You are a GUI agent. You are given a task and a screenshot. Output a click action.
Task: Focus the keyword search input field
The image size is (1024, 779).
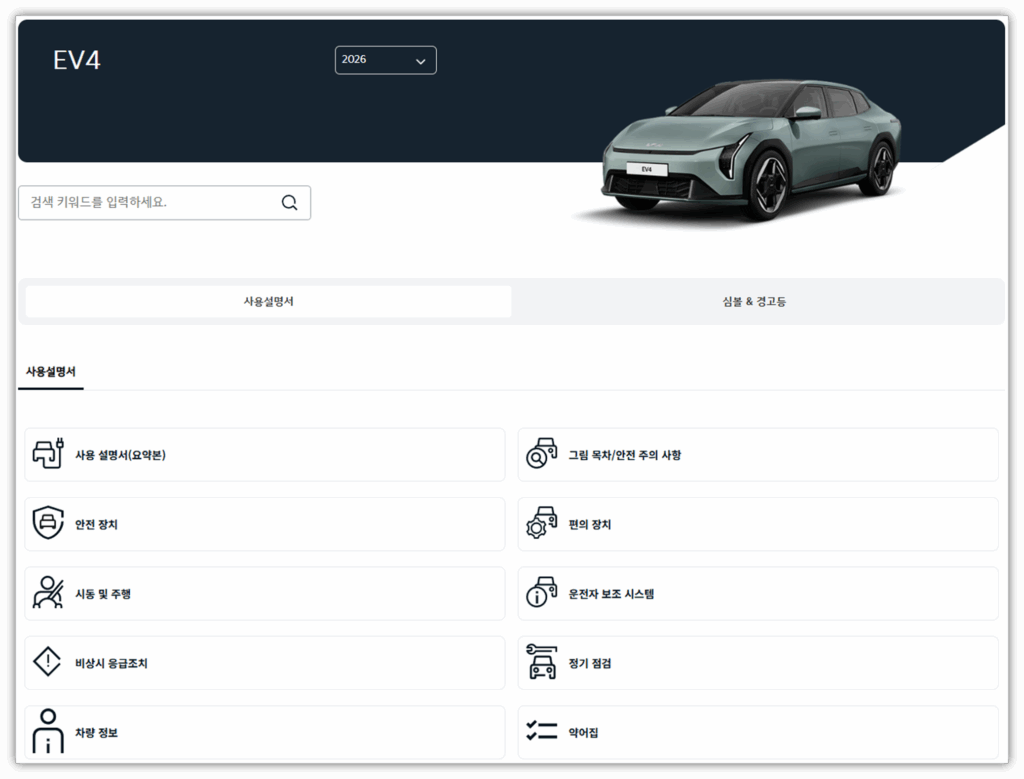[x=150, y=202]
